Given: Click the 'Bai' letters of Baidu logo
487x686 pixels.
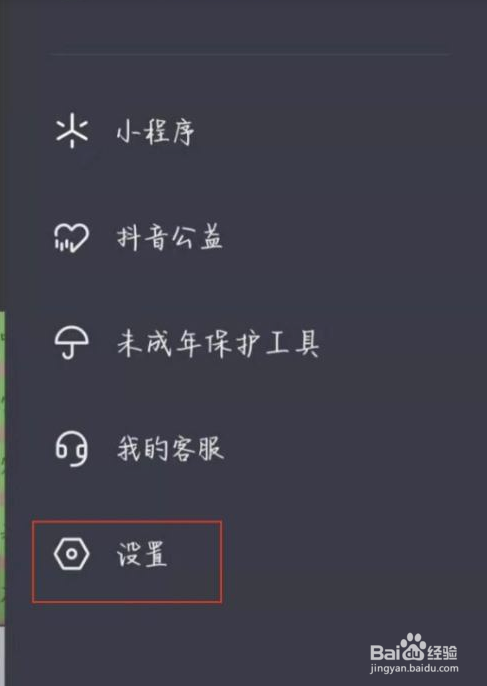Looking at the screenshot, I should 385,652.
